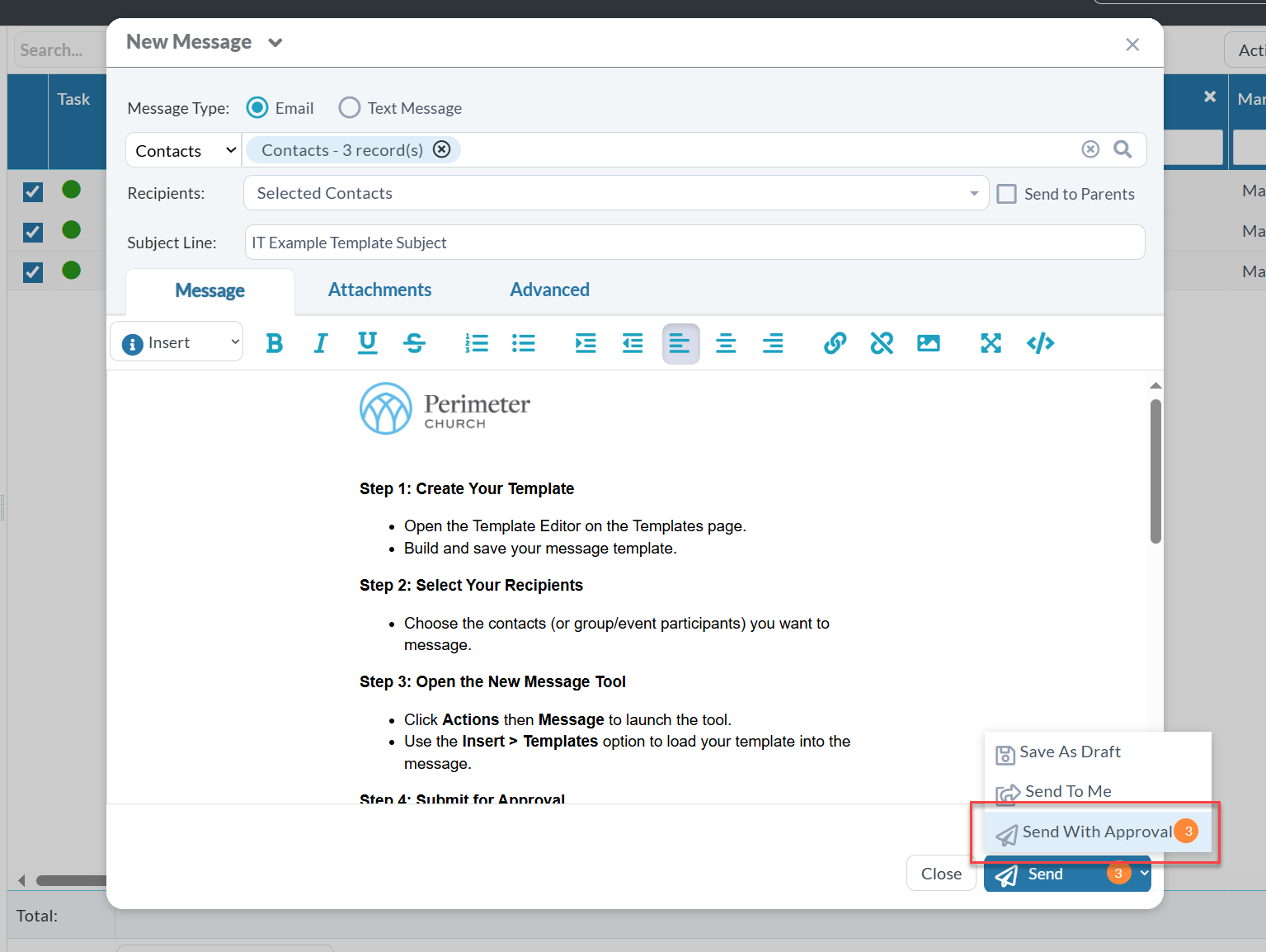Insert an image into the message
Image resolution: width=1266 pixels, height=952 pixels.
point(928,343)
